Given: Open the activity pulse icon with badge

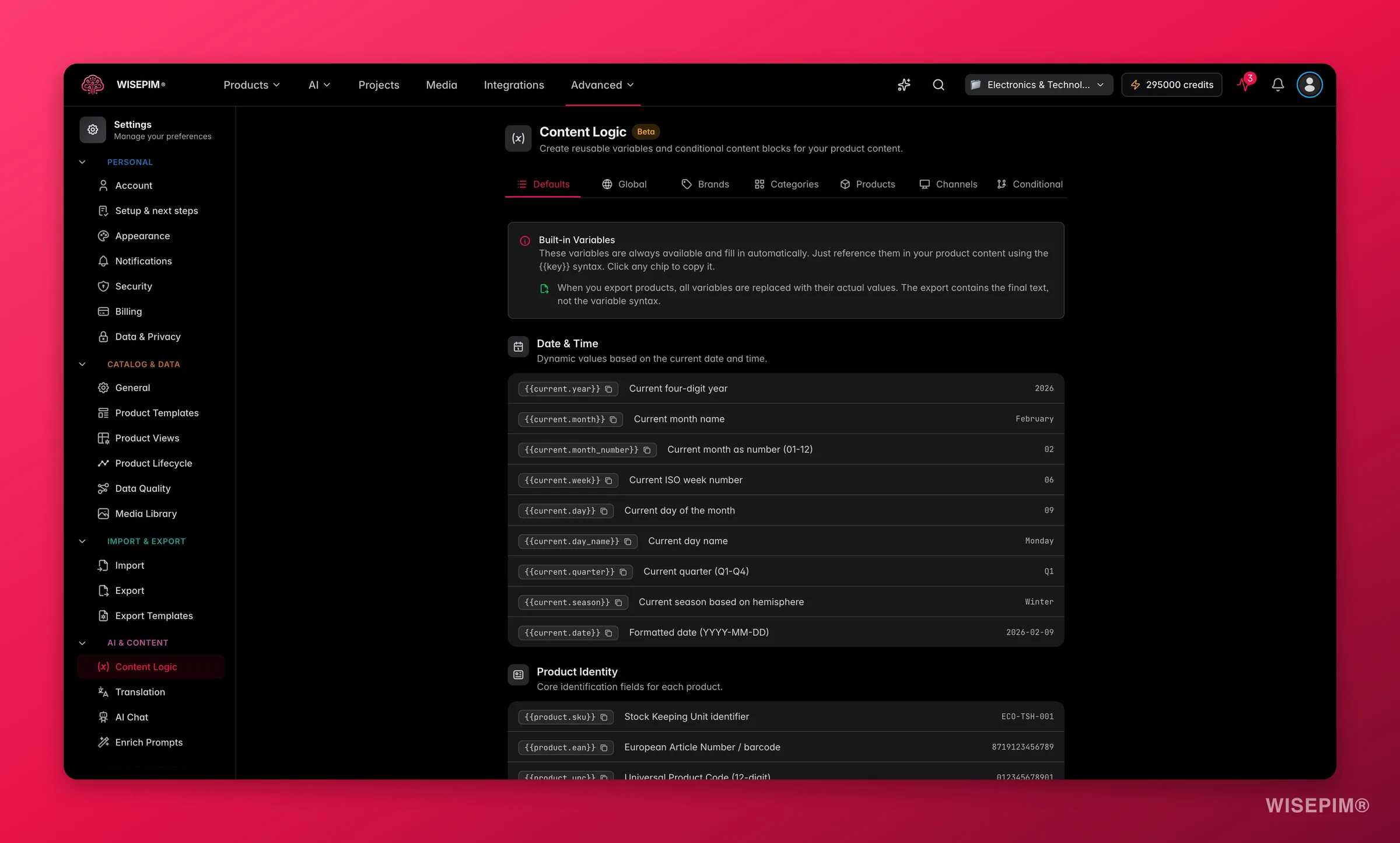Looking at the screenshot, I should coord(1245,83).
